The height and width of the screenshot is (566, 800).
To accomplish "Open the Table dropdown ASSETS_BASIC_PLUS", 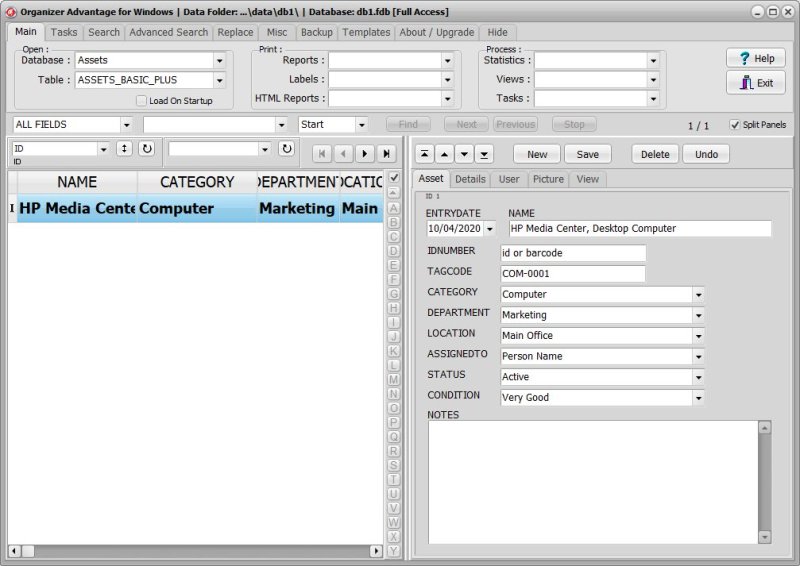I will point(219,80).
